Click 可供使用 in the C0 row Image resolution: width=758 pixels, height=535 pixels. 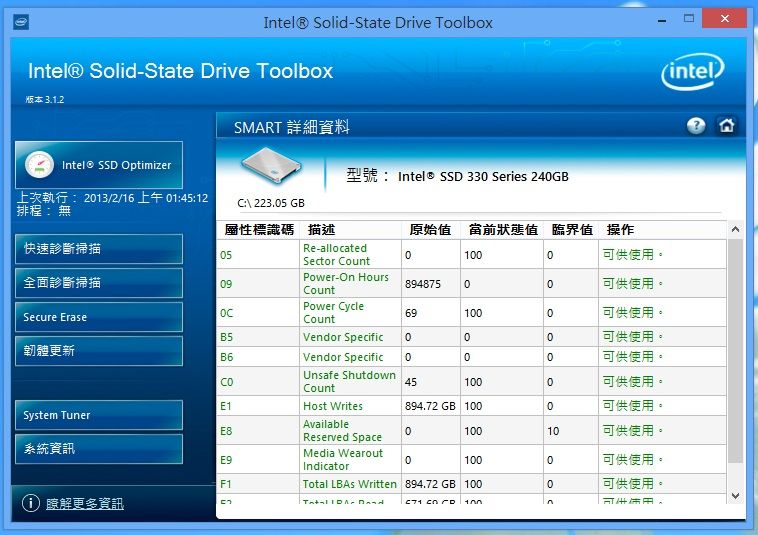(x=632, y=382)
